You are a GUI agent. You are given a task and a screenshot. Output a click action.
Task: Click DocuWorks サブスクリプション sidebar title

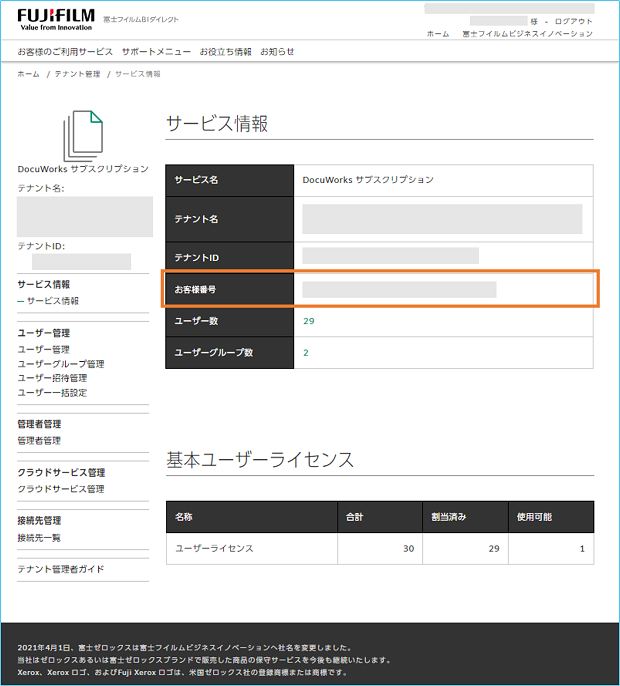(x=83, y=169)
